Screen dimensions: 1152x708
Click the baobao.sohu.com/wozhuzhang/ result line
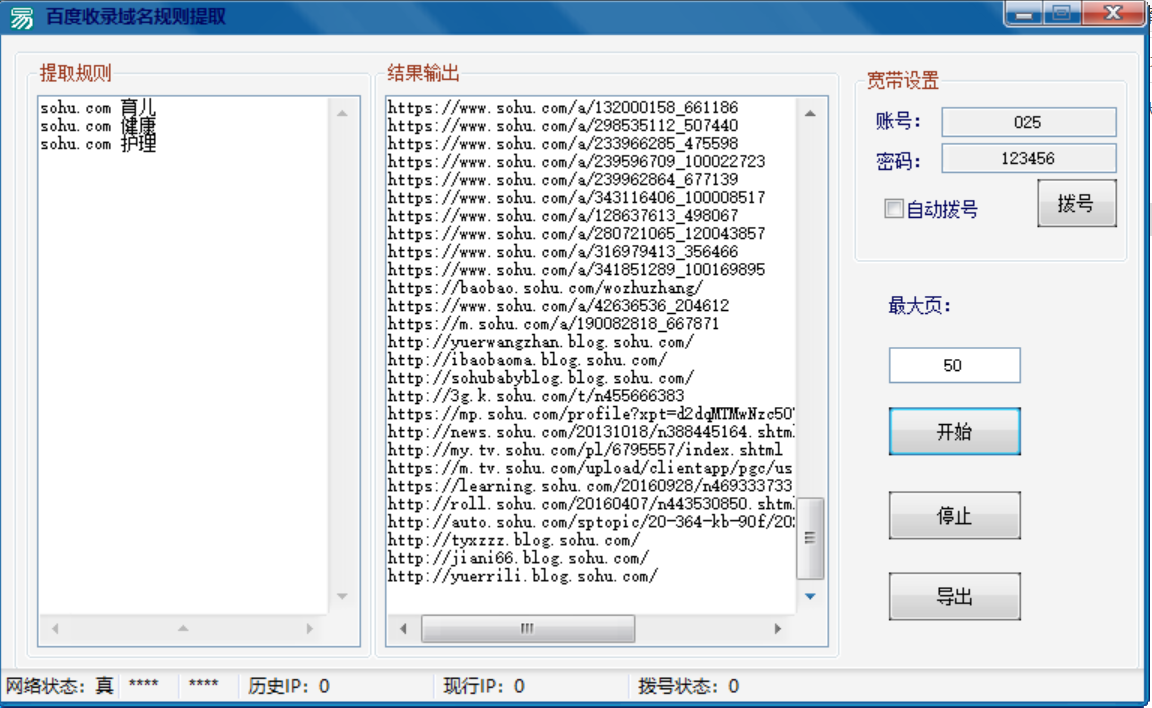545,288
